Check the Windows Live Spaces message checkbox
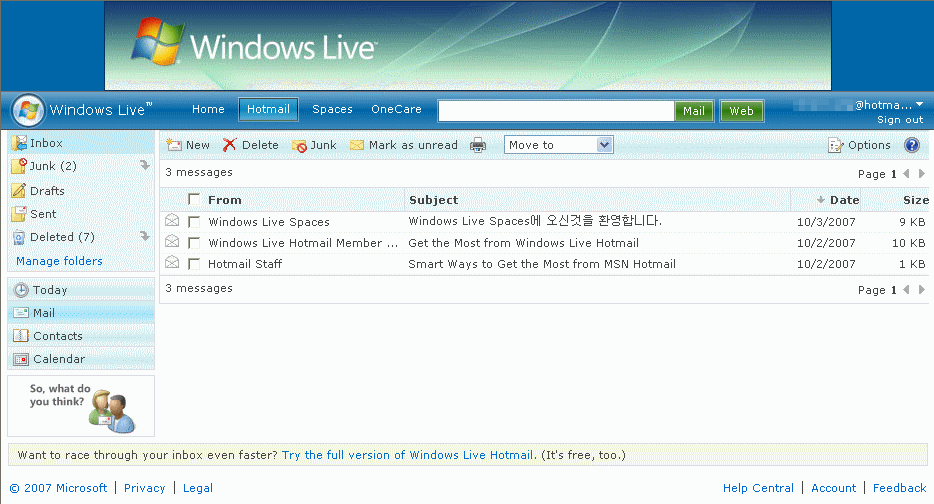Image resolution: width=934 pixels, height=504 pixels. (x=194, y=222)
